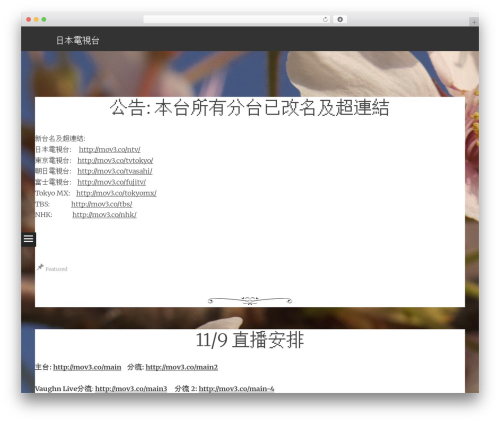Click the yellow minimize window button
The image size is (500, 423).
tap(36, 20)
